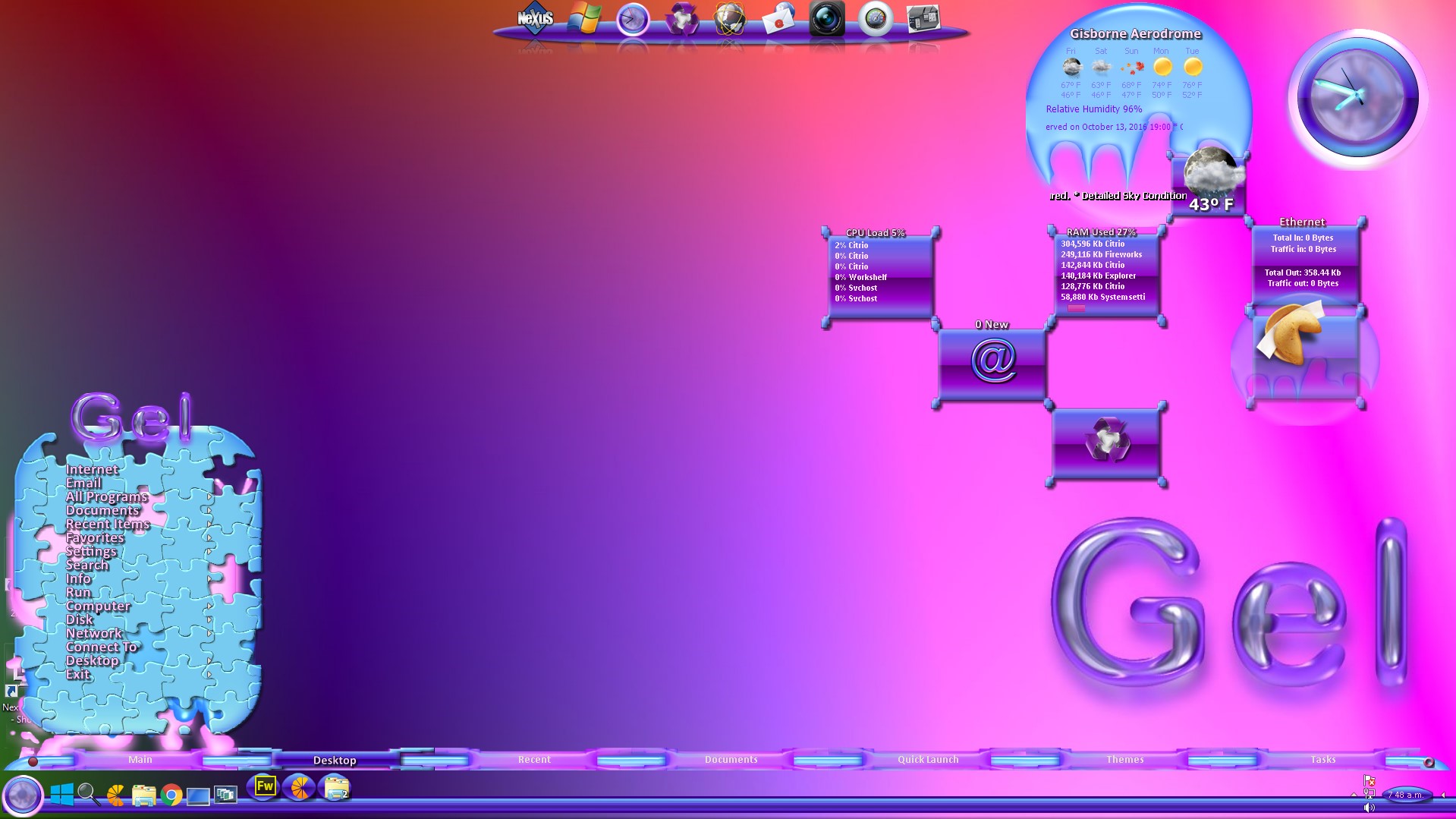Switch to the Themes tab
The width and height of the screenshot is (1456, 819).
pyautogui.click(x=1124, y=760)
